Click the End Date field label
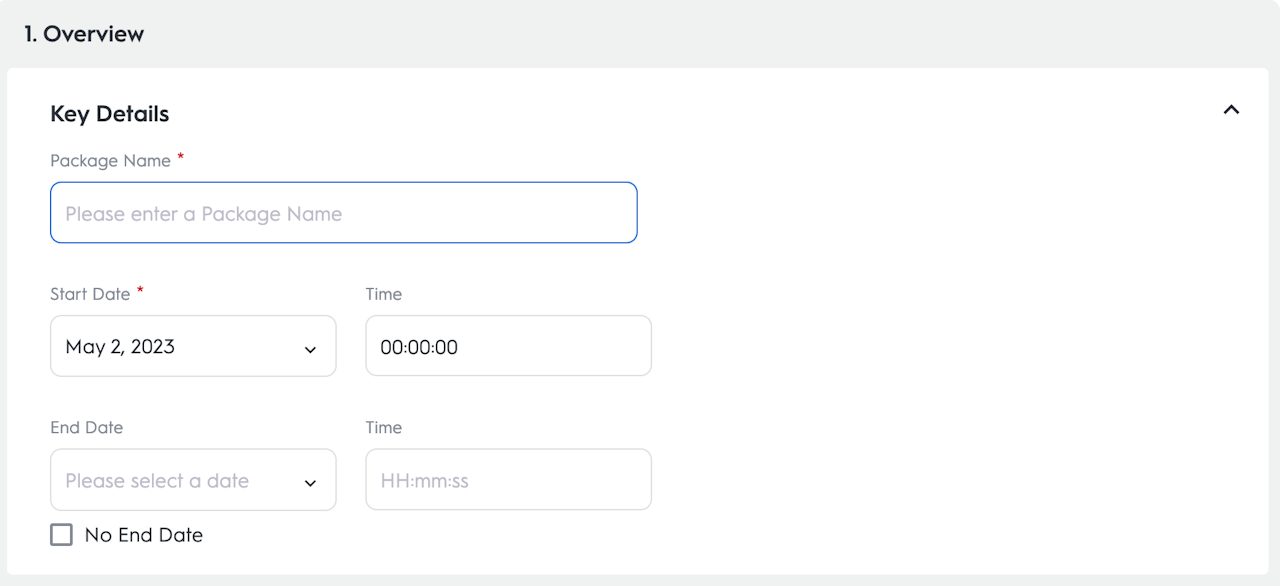The width and height of the screenshot is (1280, 586). pyautogui.click(x=86, y=428)
